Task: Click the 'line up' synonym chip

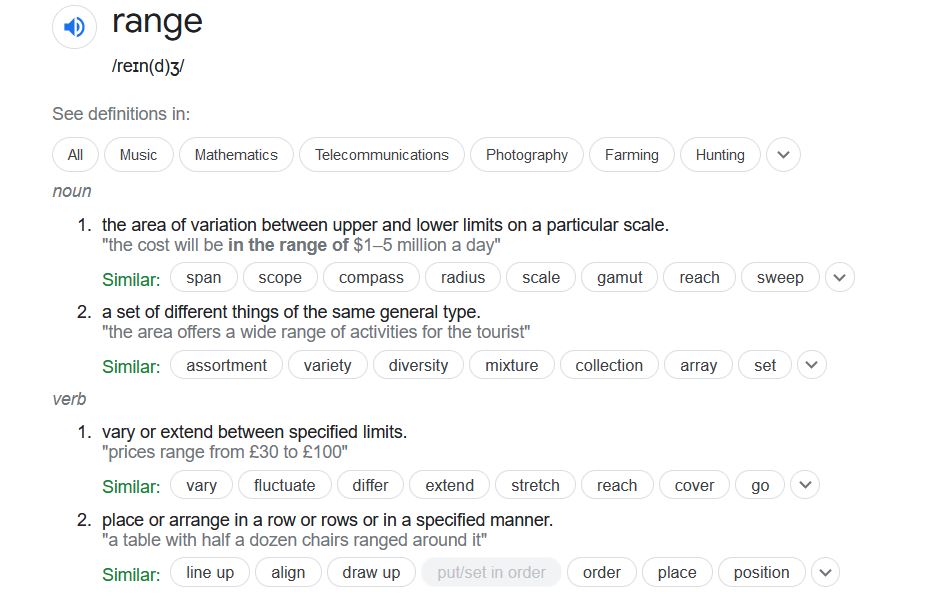Action: pyautogui.click(x=210, y=573)
